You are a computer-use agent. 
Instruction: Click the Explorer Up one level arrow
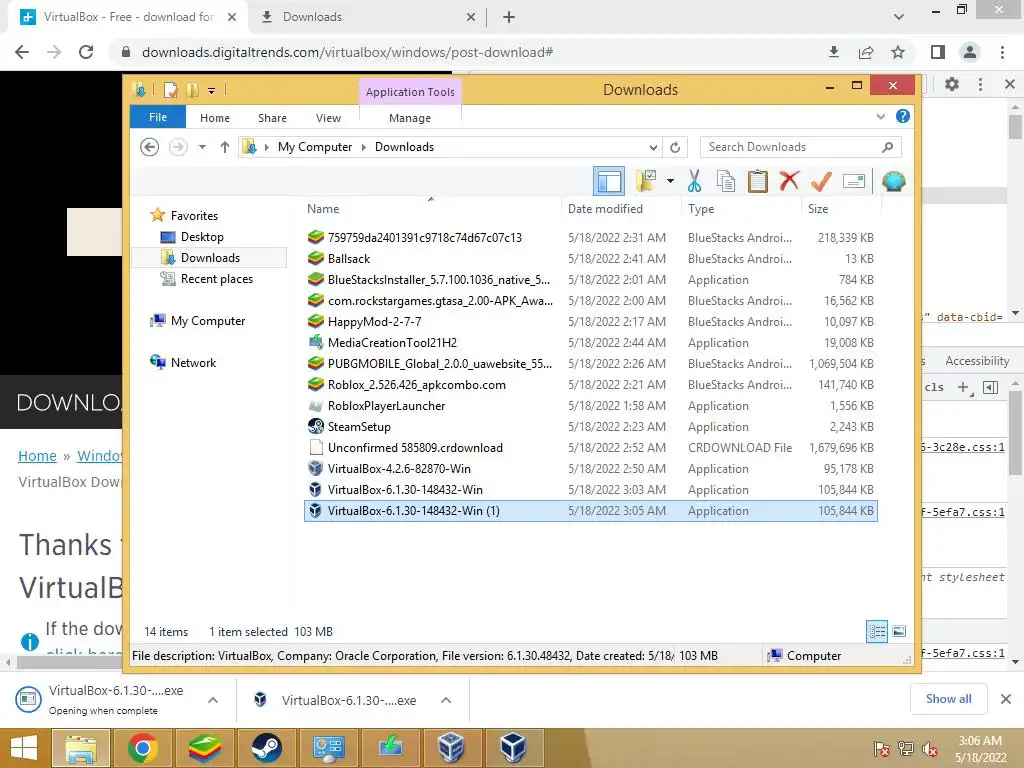225,147
